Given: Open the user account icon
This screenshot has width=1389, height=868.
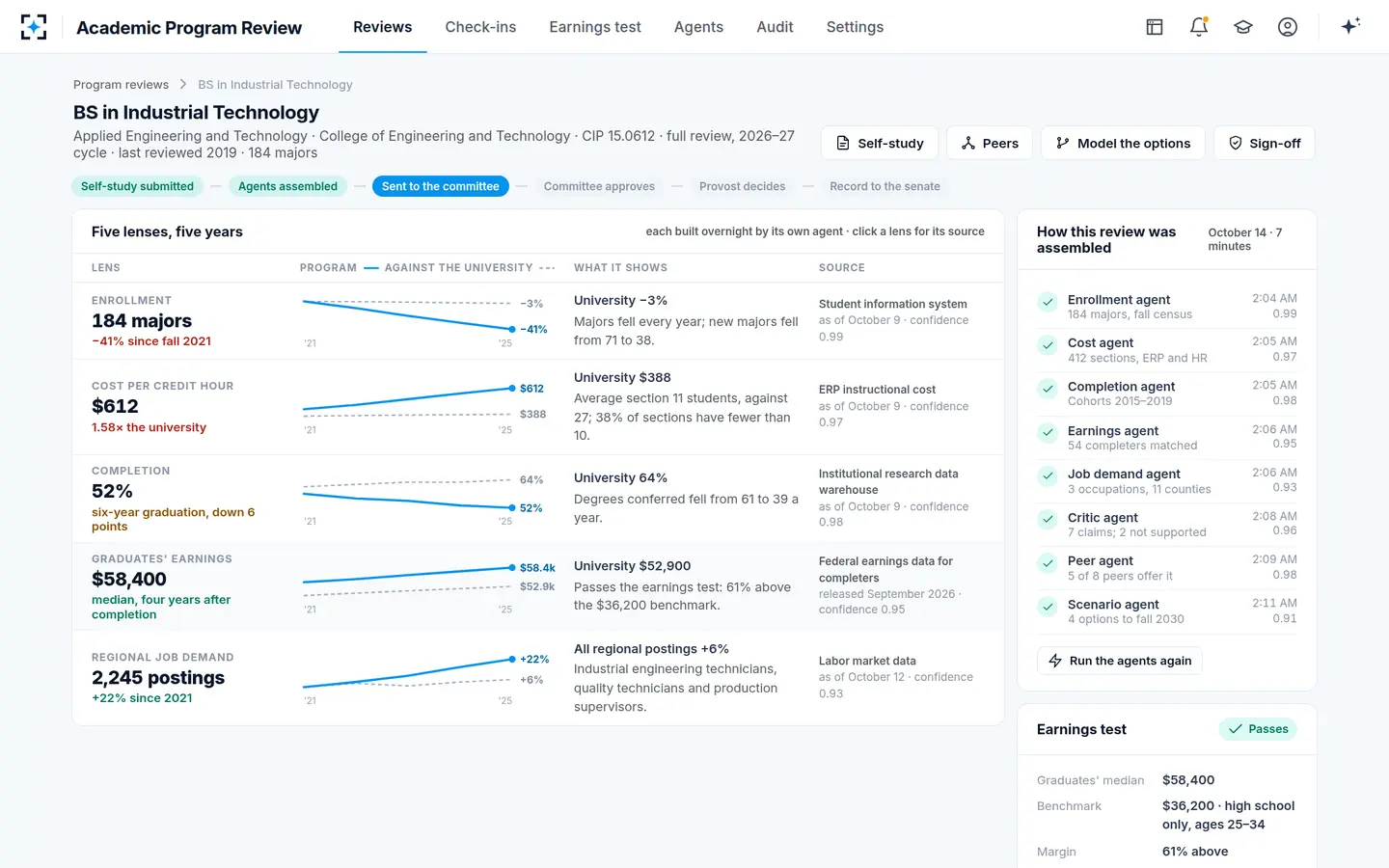Looking at the screenshot, I should 1288,27.
